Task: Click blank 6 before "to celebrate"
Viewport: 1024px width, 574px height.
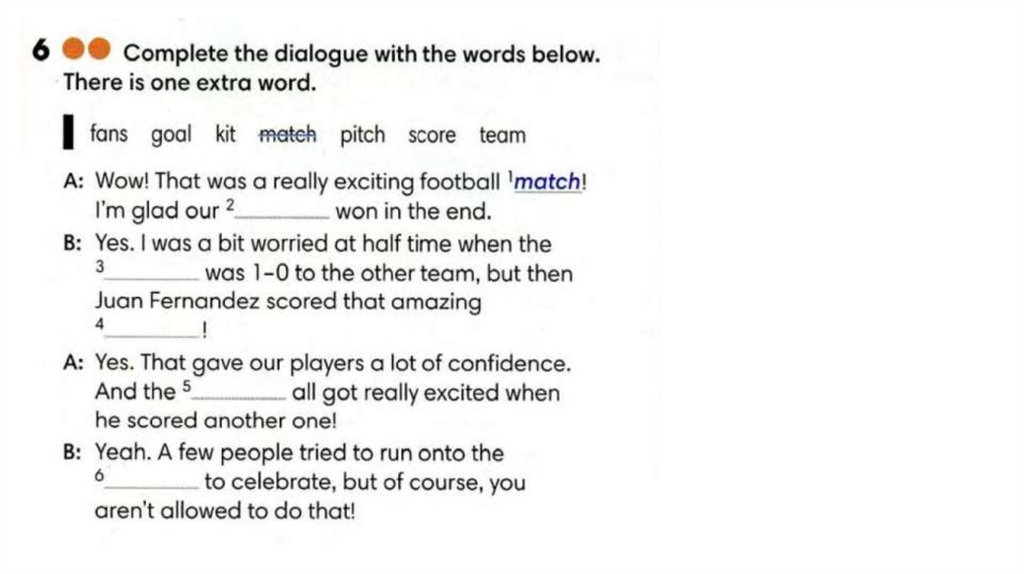Action: [x=157, y=483]
